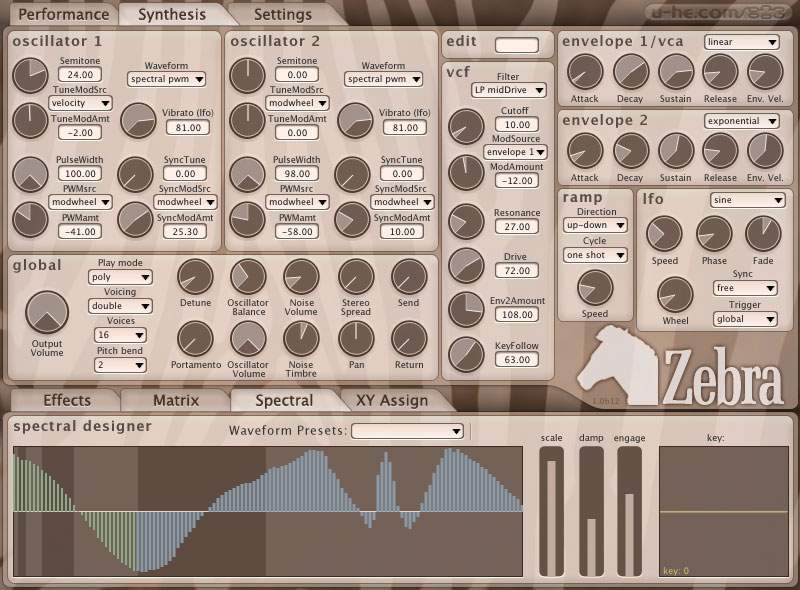
Task: Click the spectral key display panel
Action: tap(724, 511)
